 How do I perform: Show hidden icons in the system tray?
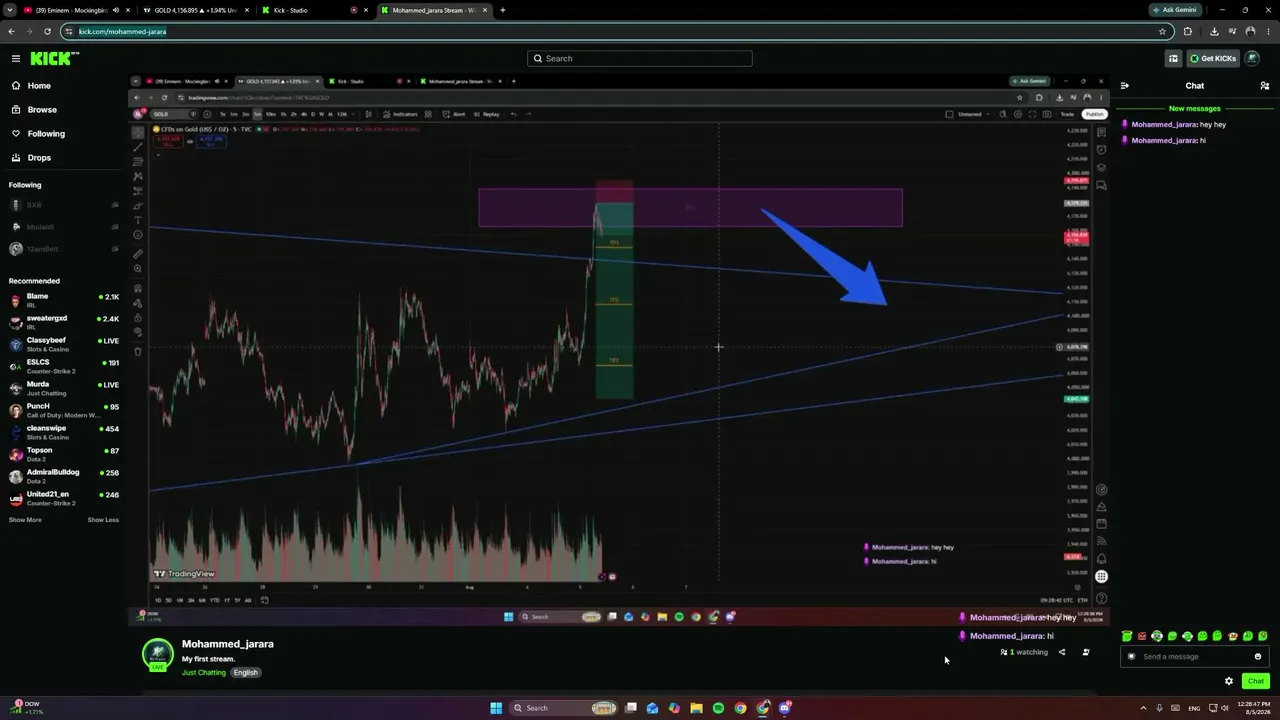click(x=1143, y=708)
